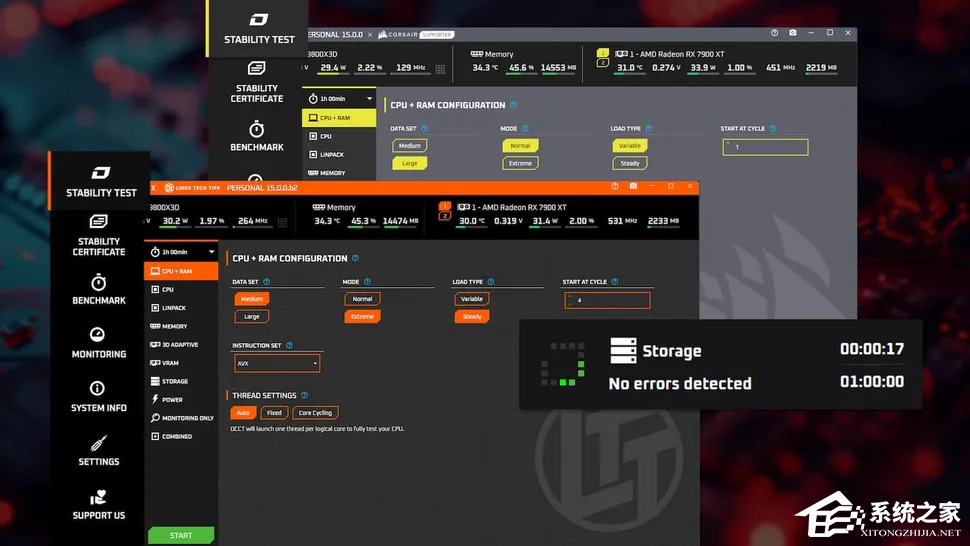This screenshot has width=970, height=546.
Task: Select Steady load type in front window
Action: [x=471, y=317]
